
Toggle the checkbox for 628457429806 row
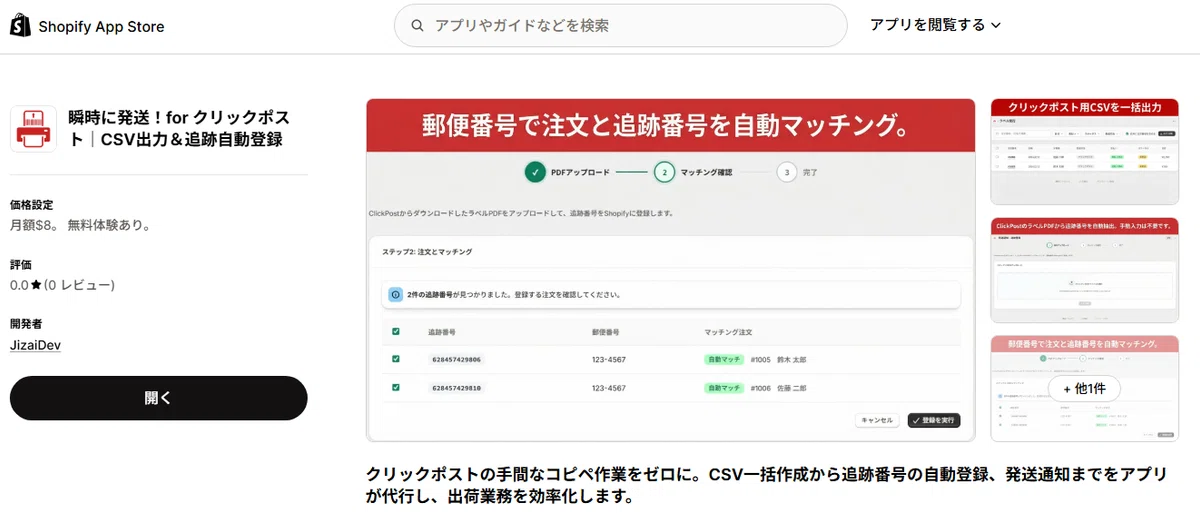[396, 359]
